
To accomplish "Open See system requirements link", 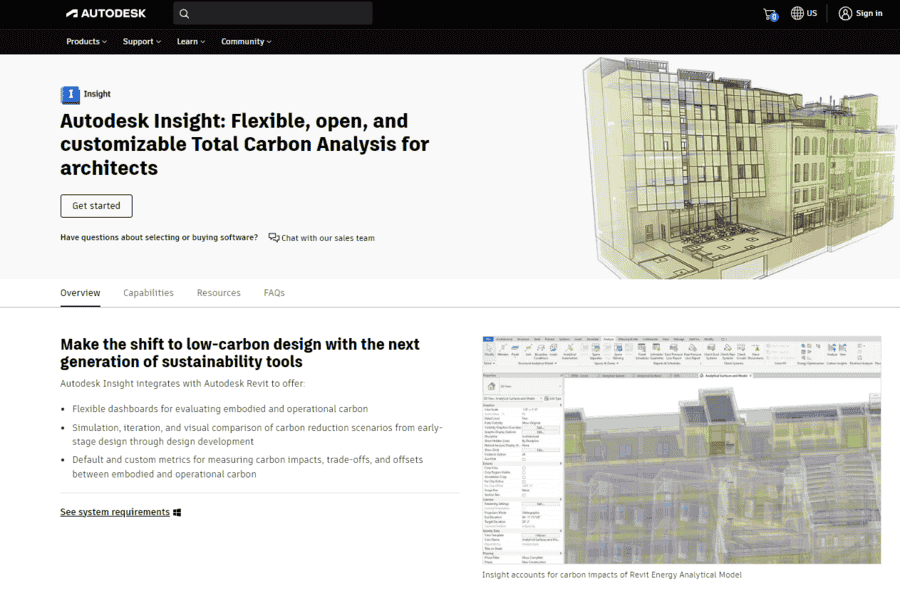I will click(x=115, y=512).
